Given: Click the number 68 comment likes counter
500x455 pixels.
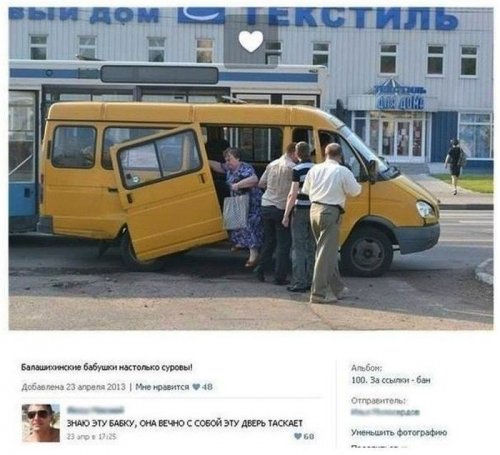Looking at the screenshot, I should click(309, 436).
